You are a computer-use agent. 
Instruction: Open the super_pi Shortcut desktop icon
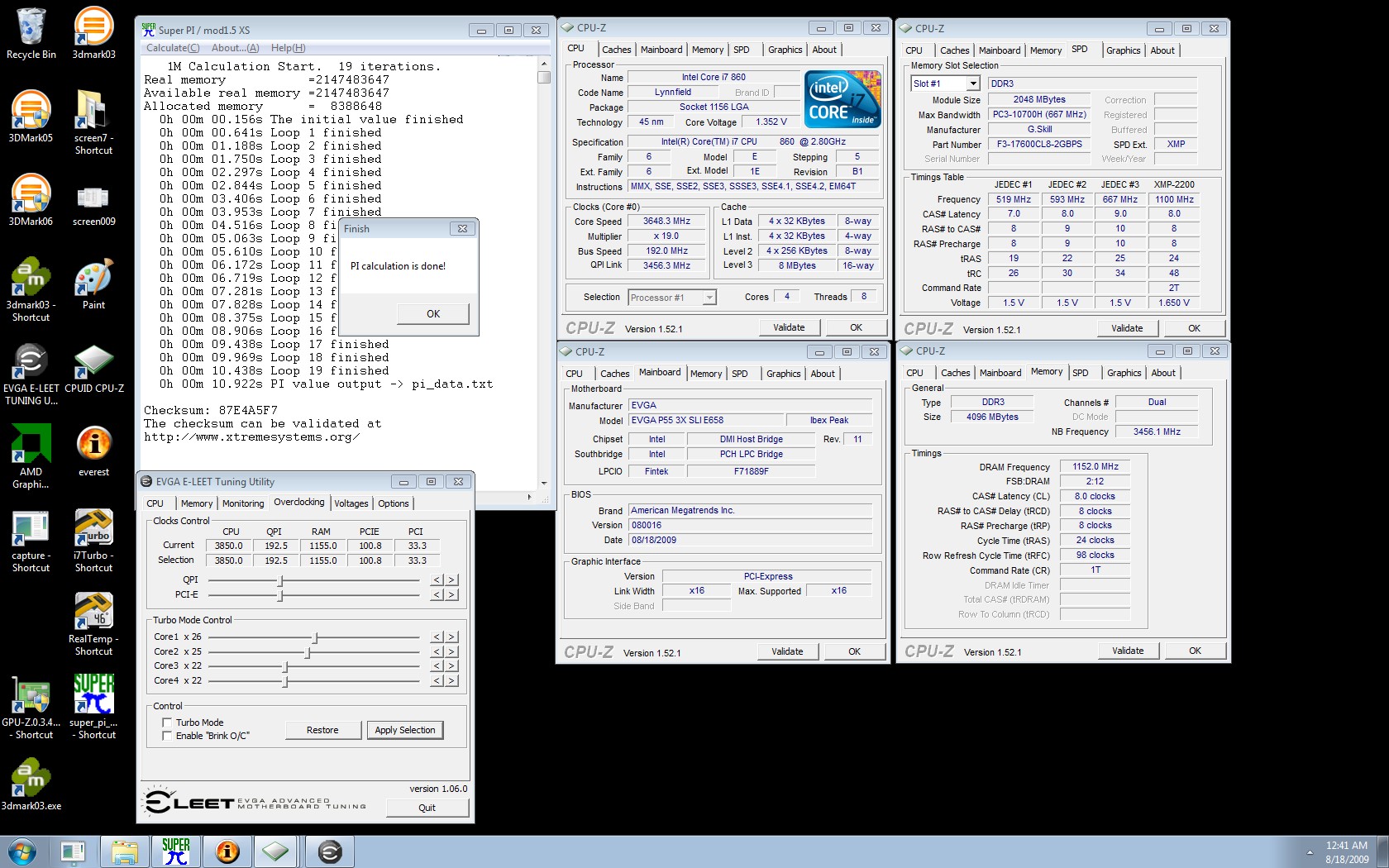pos(93,707)
